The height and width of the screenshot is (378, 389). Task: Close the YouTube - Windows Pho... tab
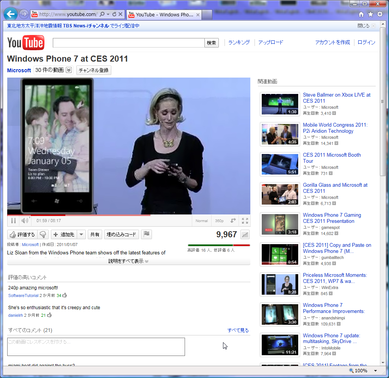pos(198,15)
